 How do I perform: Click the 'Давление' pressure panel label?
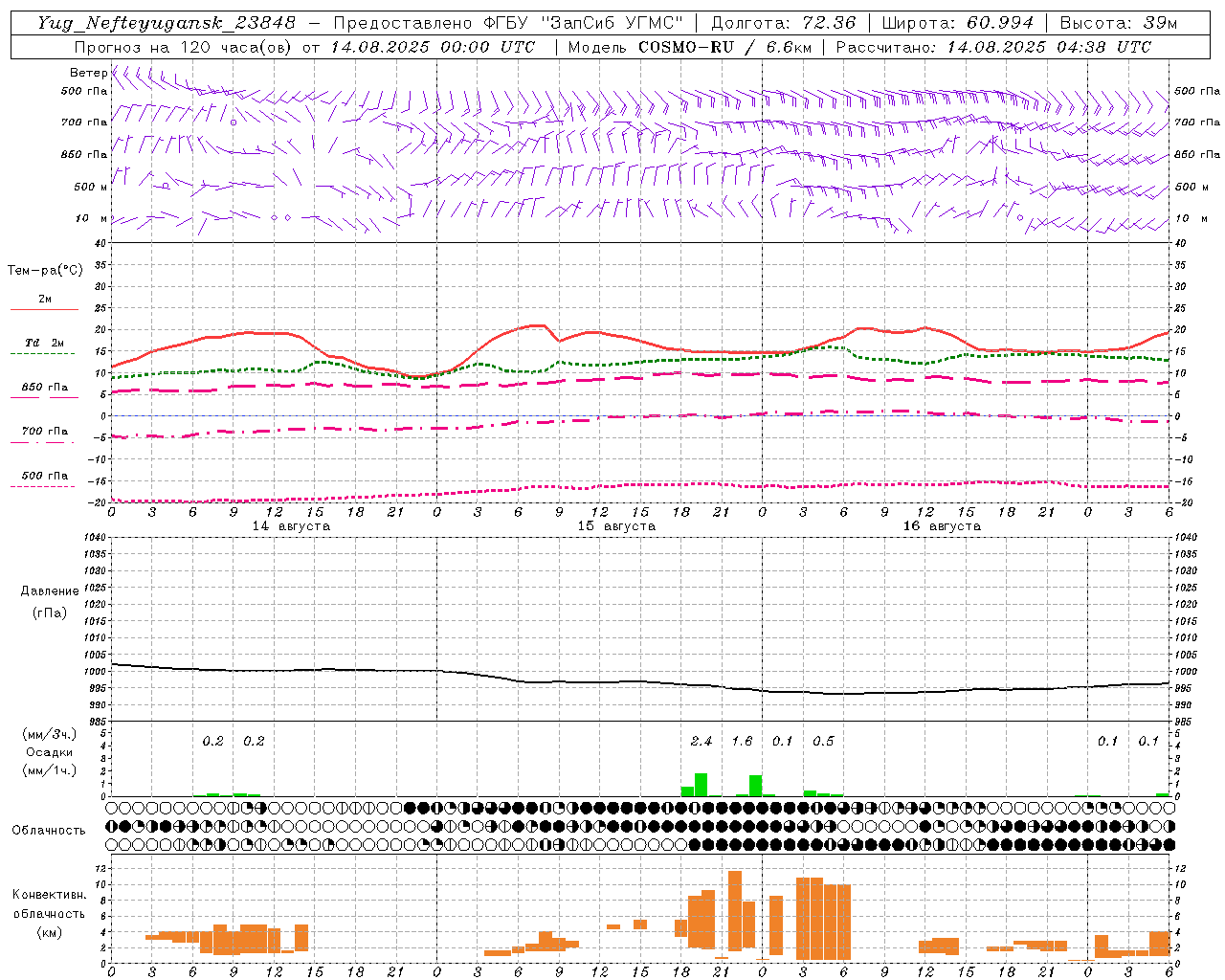[x=49, y=591]
